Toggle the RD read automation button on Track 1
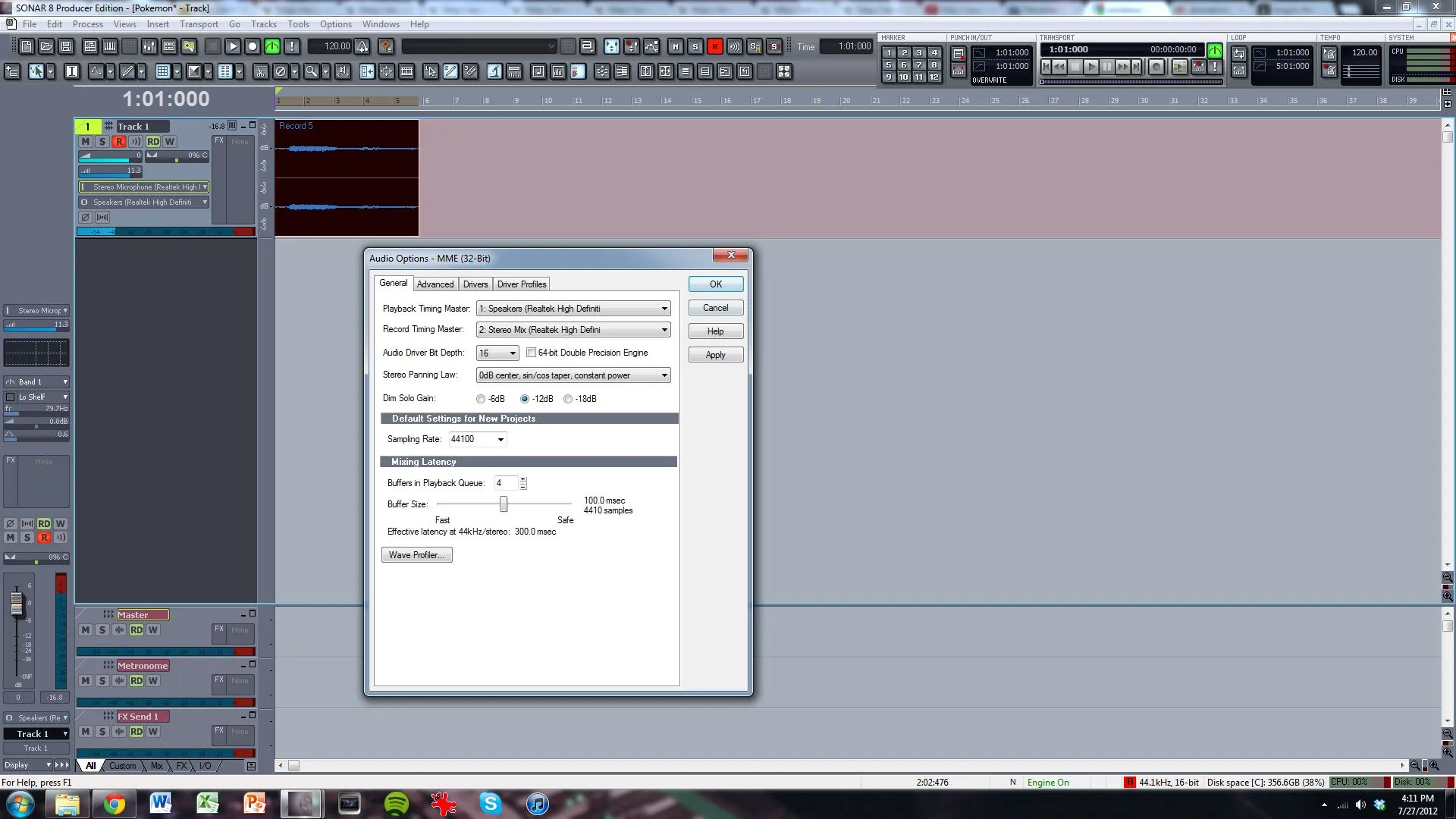This screenshot has width=1456, height=819. point(153,142)
